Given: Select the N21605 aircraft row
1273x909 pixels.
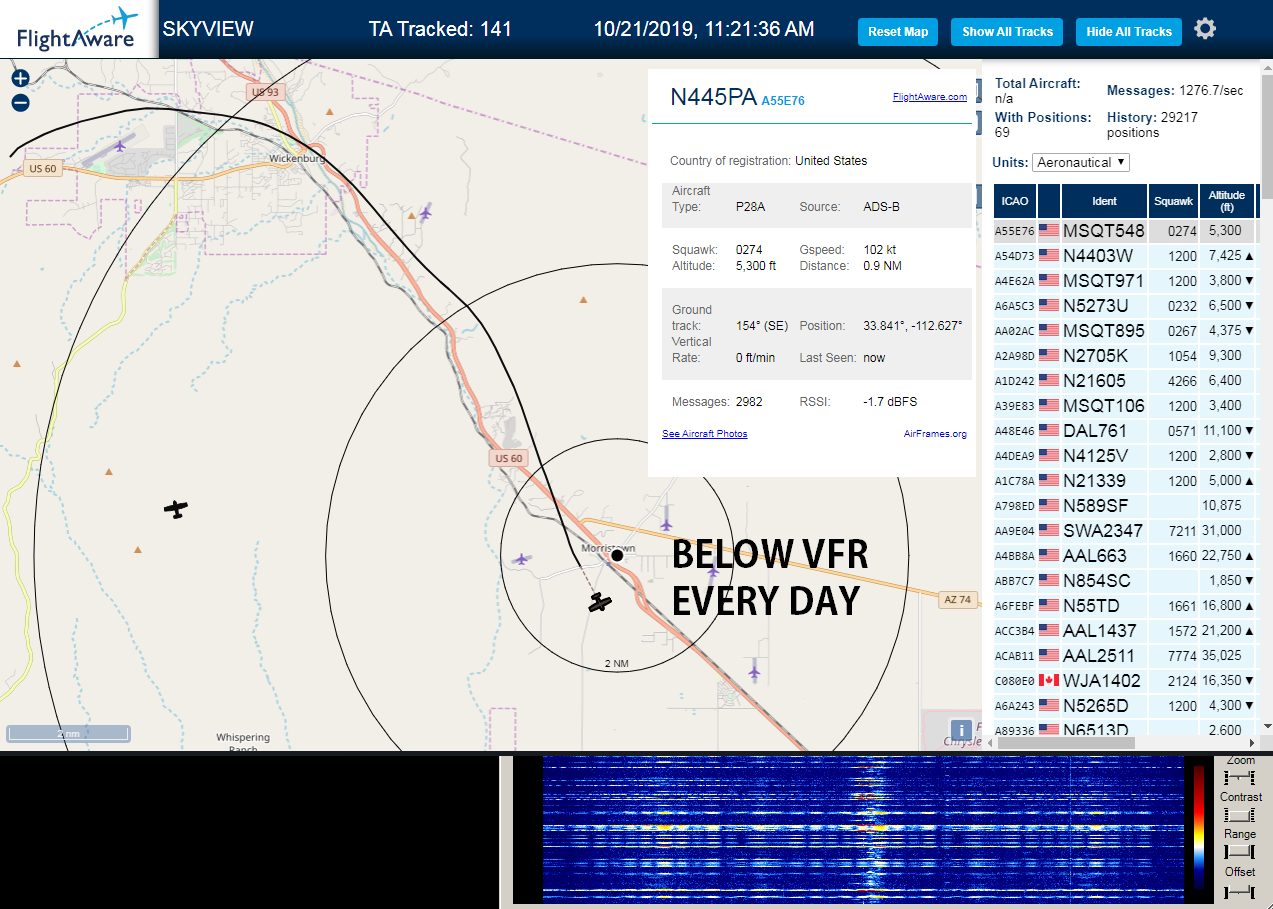Looking at the screenshot, I should (x=1125, y=381).
